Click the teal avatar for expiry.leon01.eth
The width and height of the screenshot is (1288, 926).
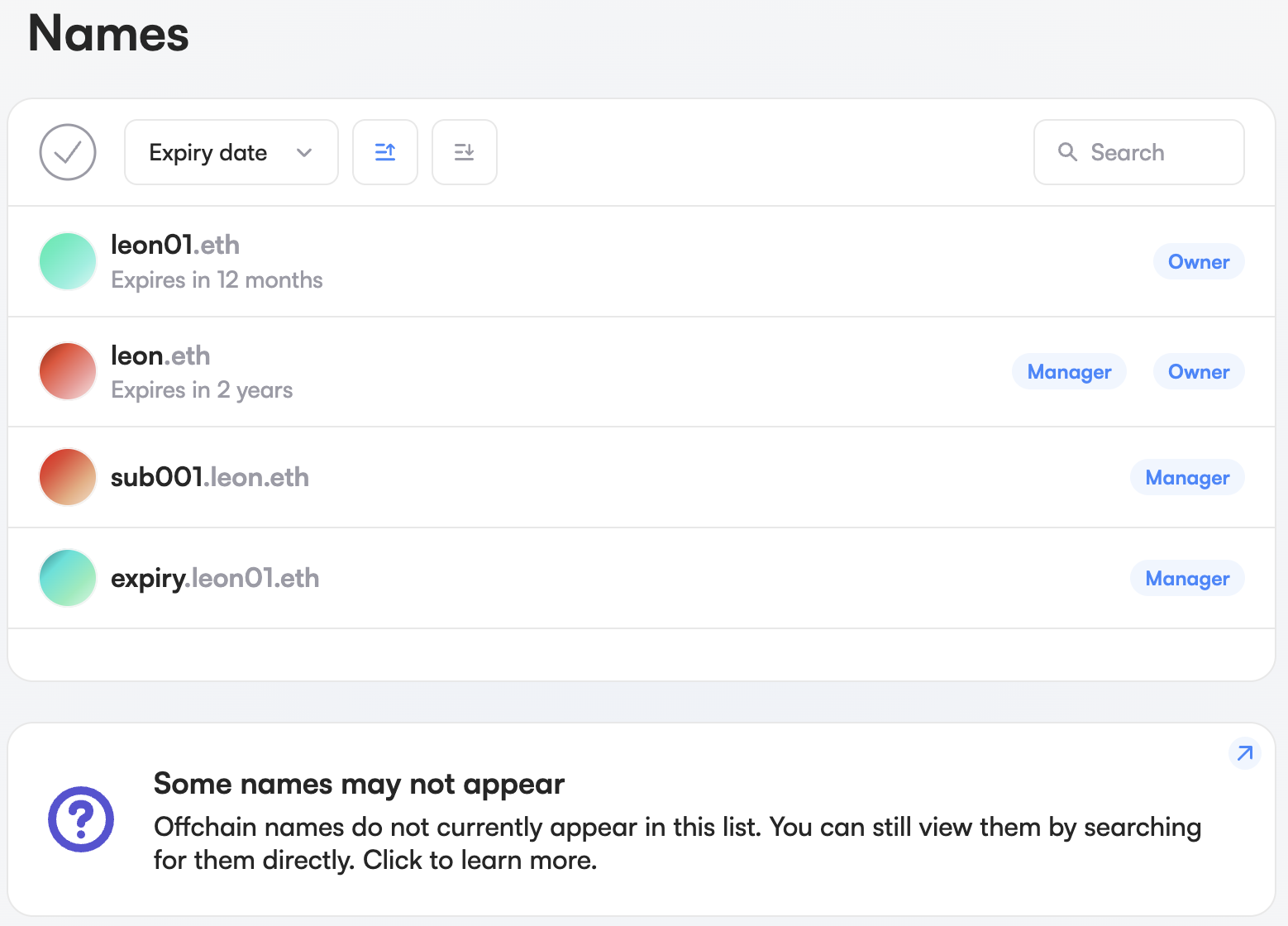(x=68, y=578)
